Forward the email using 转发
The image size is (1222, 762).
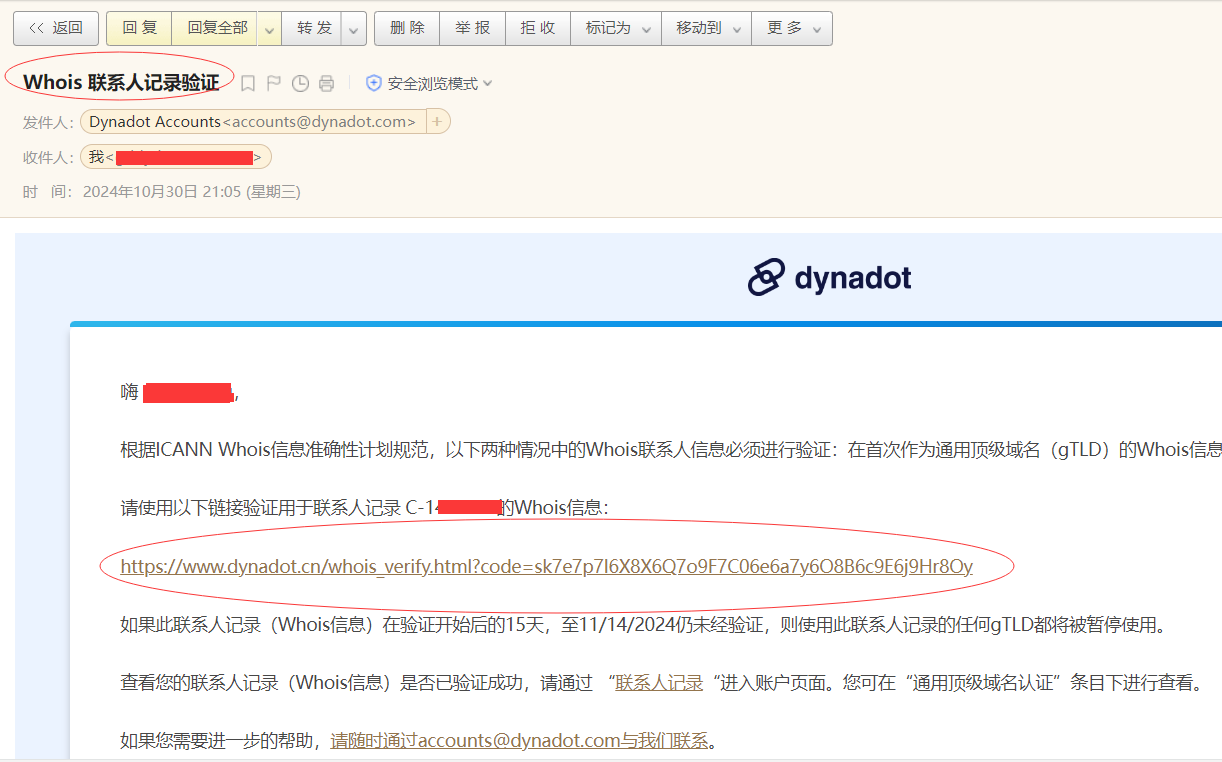[x=313, y=28]
